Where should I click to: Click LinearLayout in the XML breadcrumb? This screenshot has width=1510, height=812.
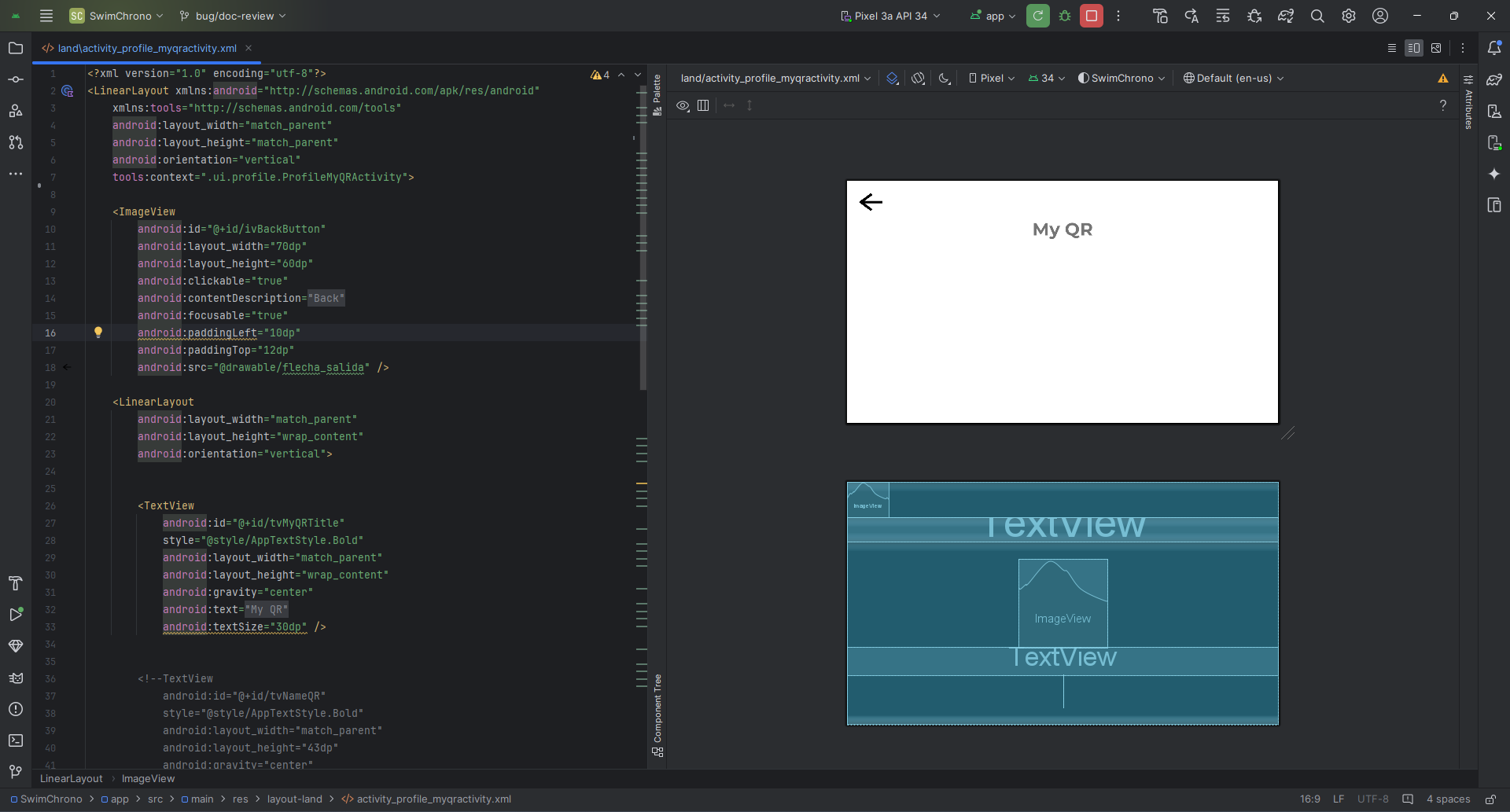coord(72,779)
